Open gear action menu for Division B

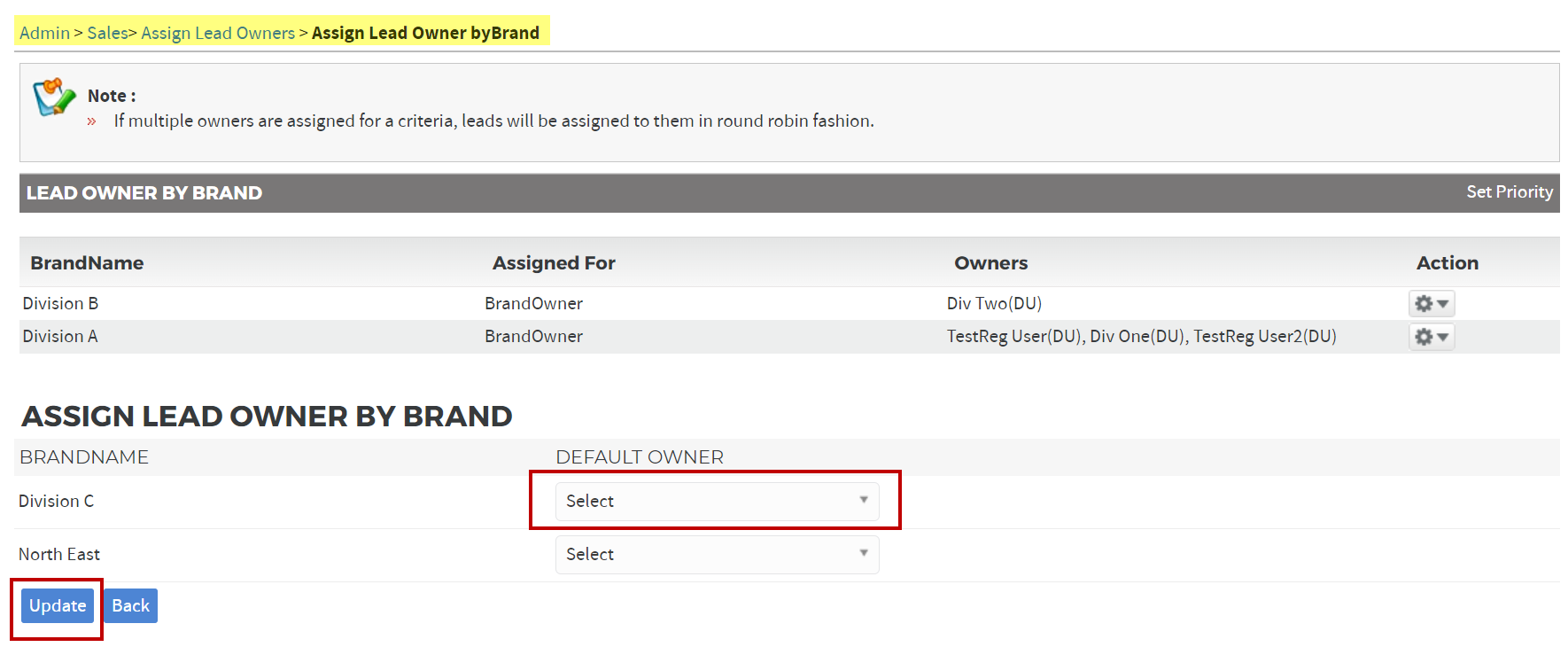tap(1431, 304)
